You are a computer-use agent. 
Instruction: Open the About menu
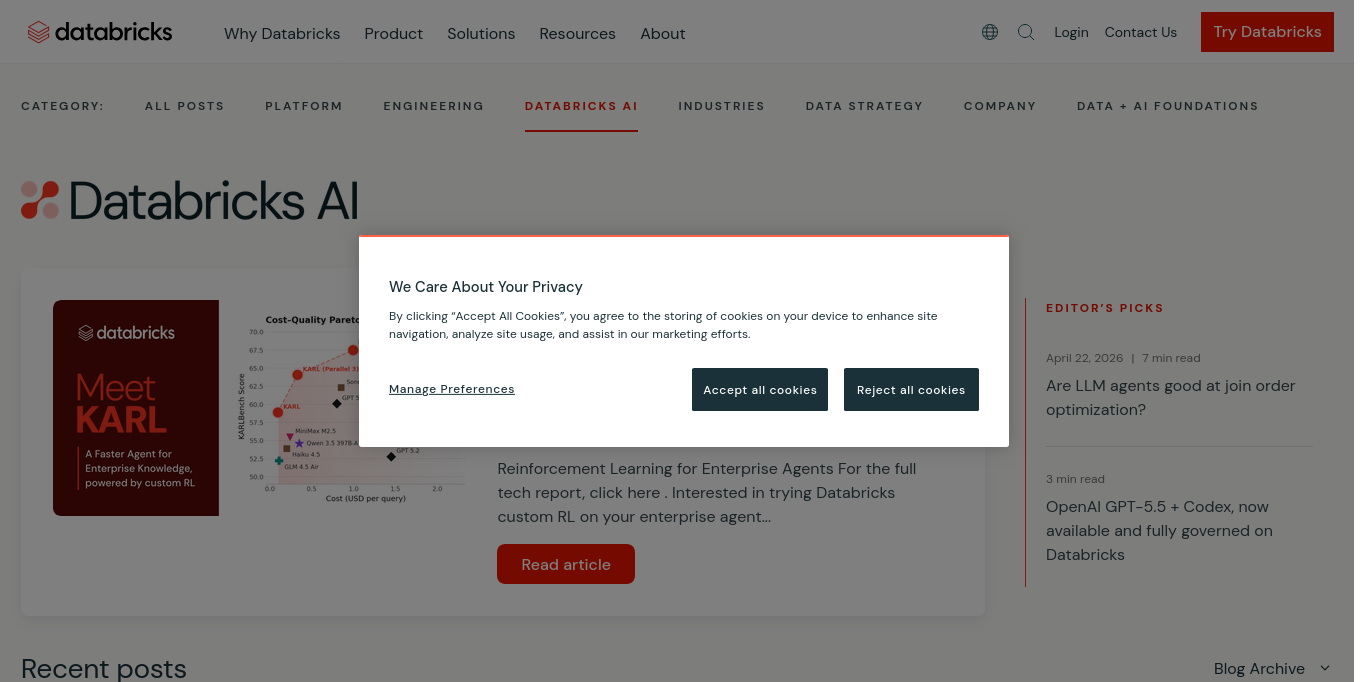pos(663,33)
